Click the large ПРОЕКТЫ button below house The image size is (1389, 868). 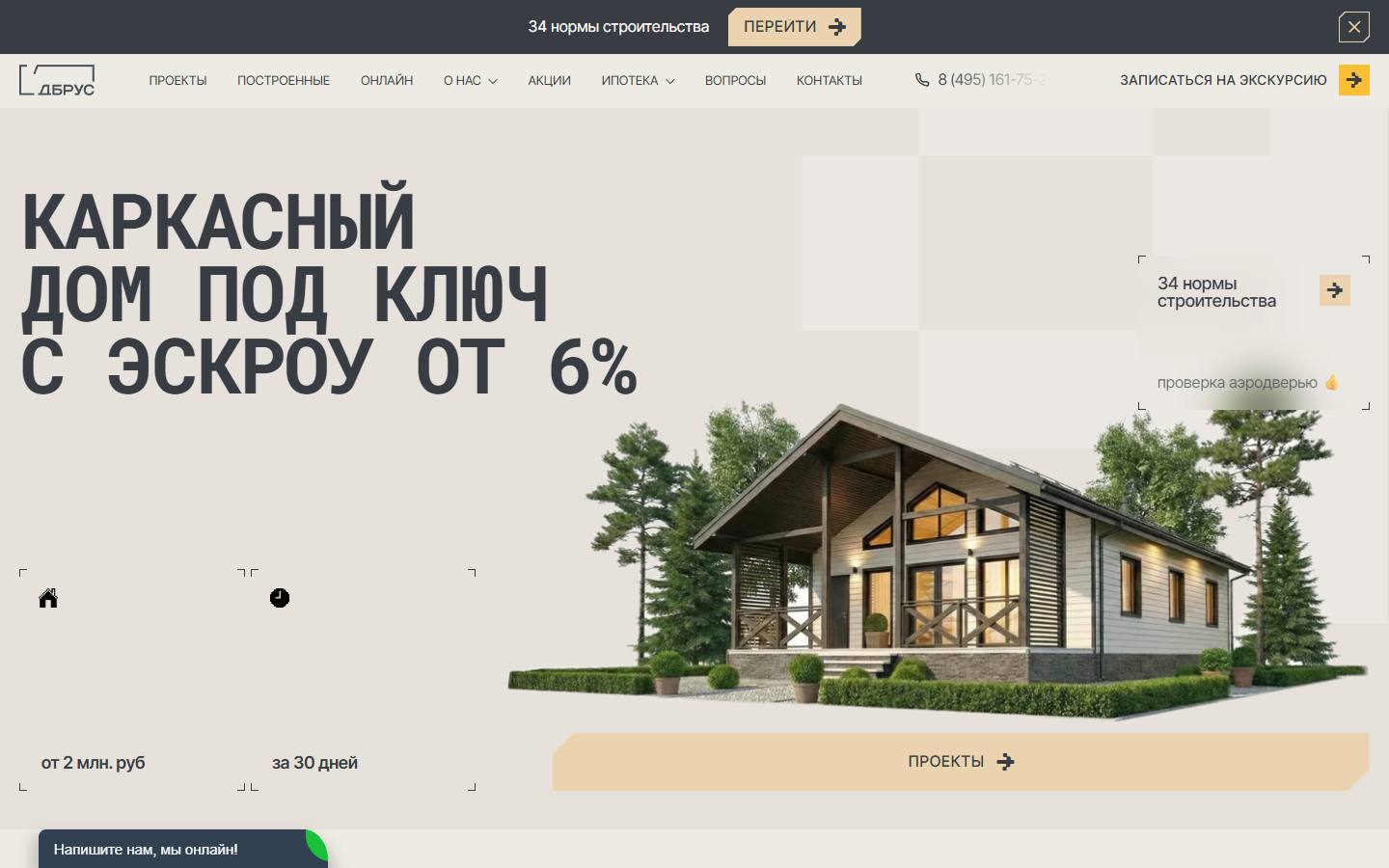point(961,762)
